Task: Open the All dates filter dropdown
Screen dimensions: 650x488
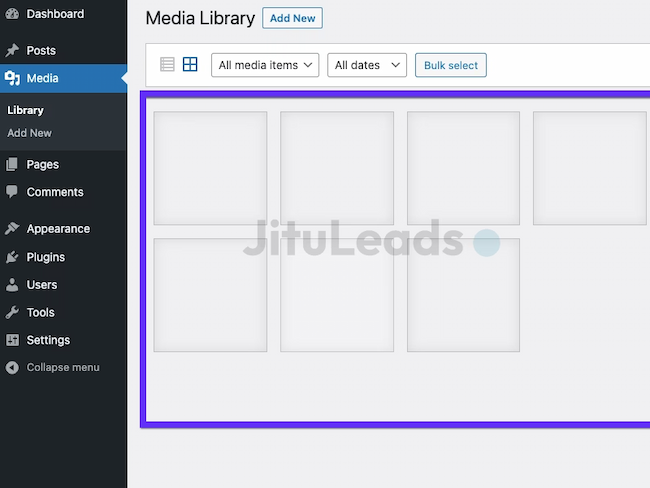Action: tap(367, 65)
